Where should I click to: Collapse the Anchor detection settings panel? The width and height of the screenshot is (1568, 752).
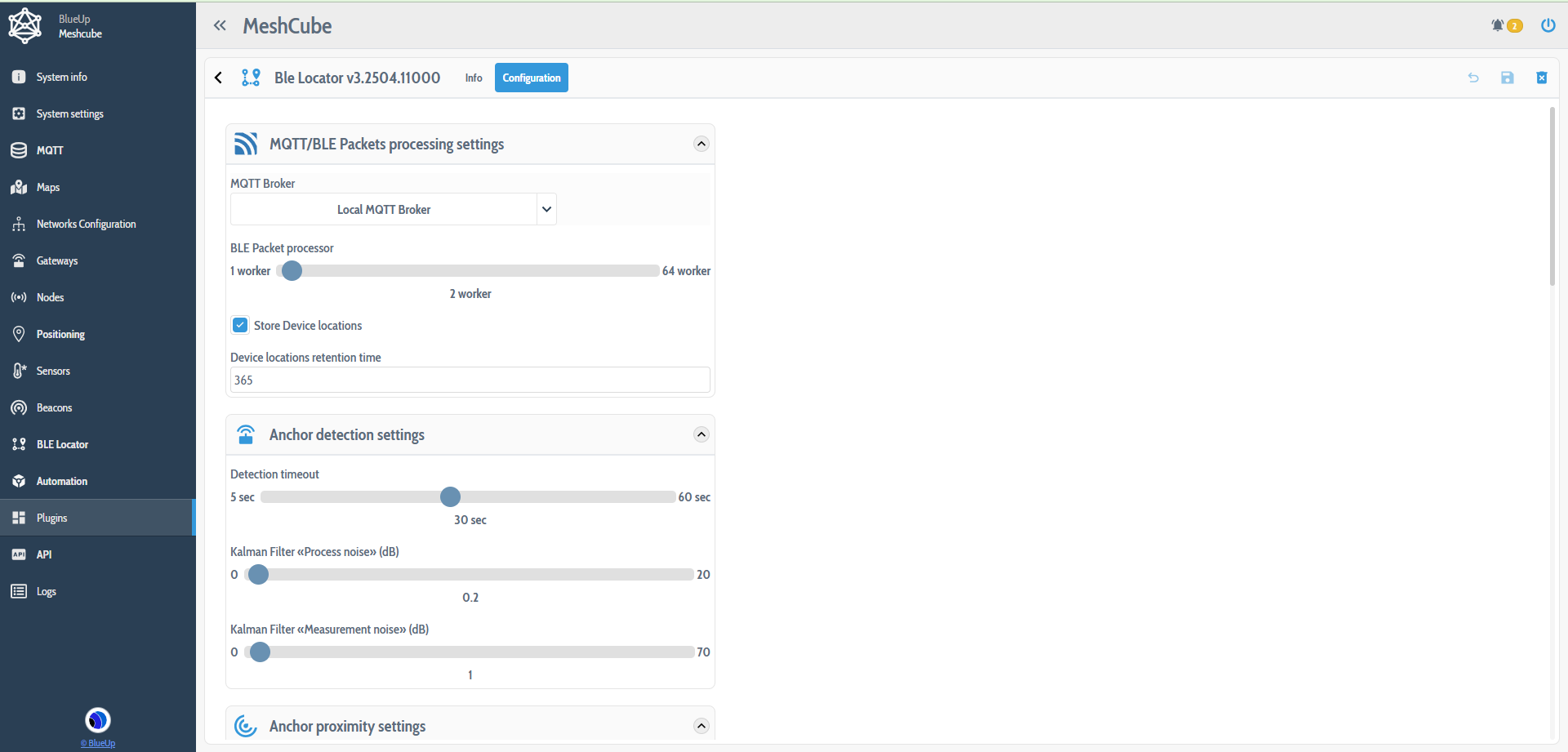(701, 434)
